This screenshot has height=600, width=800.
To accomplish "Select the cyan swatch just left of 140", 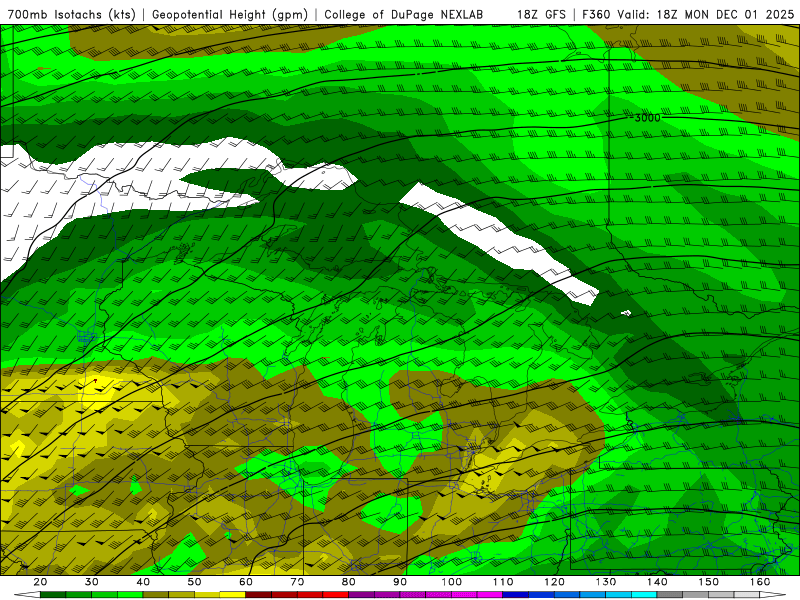I will (644, 595).
